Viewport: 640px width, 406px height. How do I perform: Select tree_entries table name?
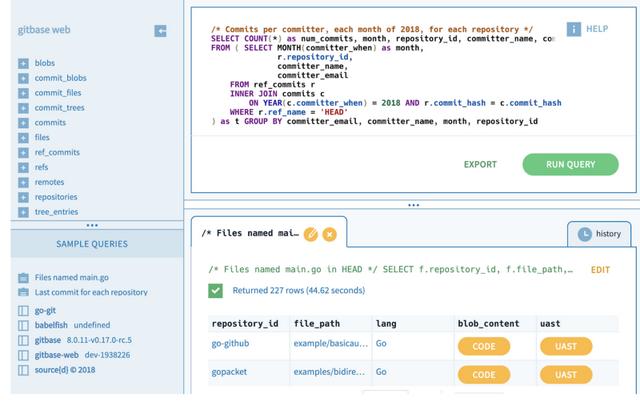point(56,212)
